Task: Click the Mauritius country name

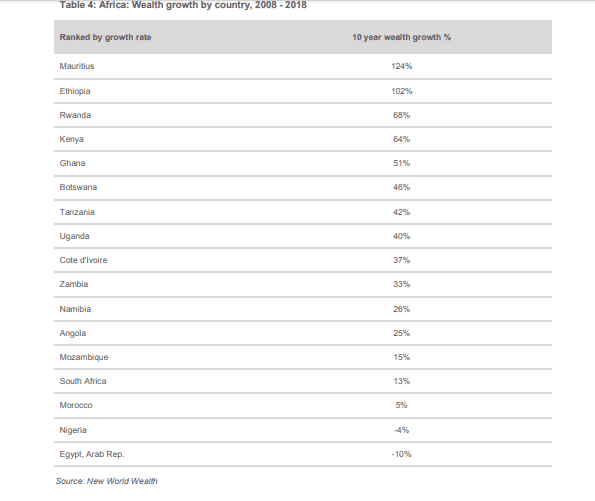Action: 77,66
